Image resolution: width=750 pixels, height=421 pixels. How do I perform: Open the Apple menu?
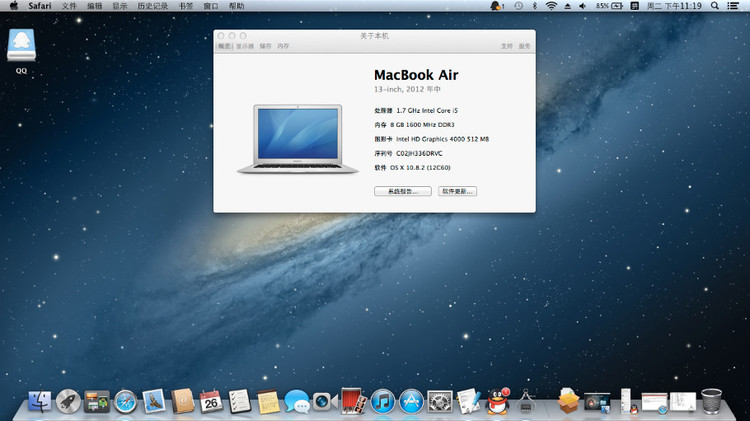[x=13, y=6]
